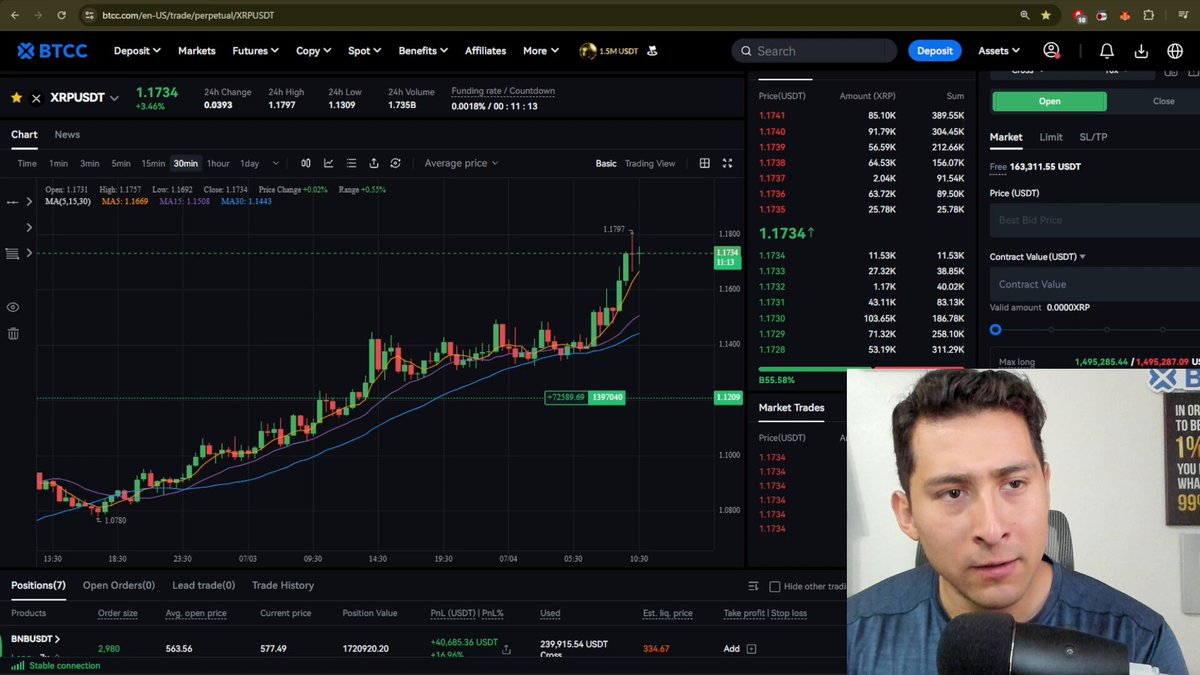Viewport: 1200px width, 675px height.
Task: Expand the Spot menu dropdown
Action: (x=365, y=51)
